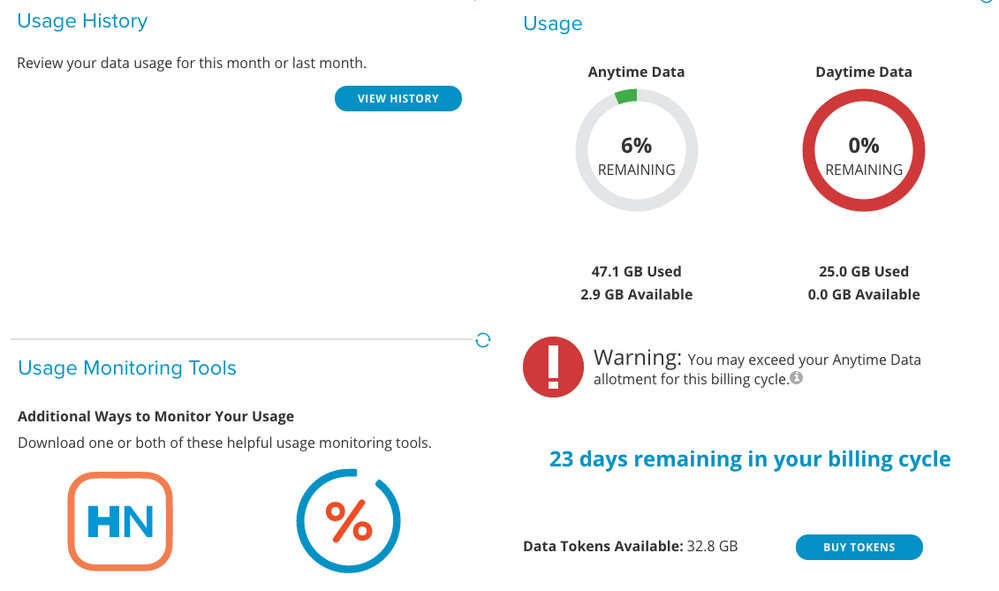Image resolution: width=999 pixels, height=591 pixels.
Task: Select the Daytime Data label
Action: coord(863,72)
